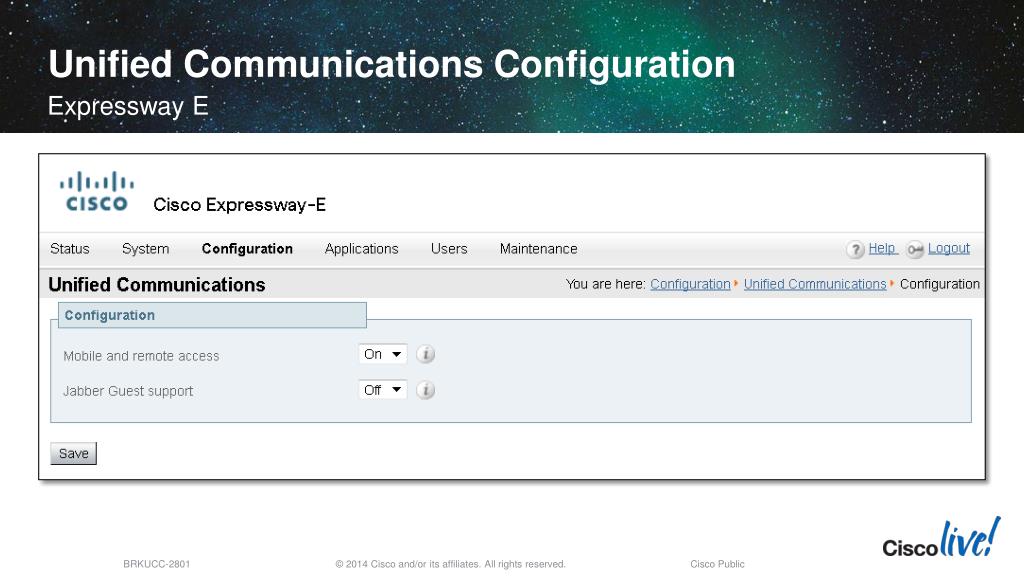Click the Expressway E slide subtitle
This screenshot has height=576, width=1024.
point(128,106)
